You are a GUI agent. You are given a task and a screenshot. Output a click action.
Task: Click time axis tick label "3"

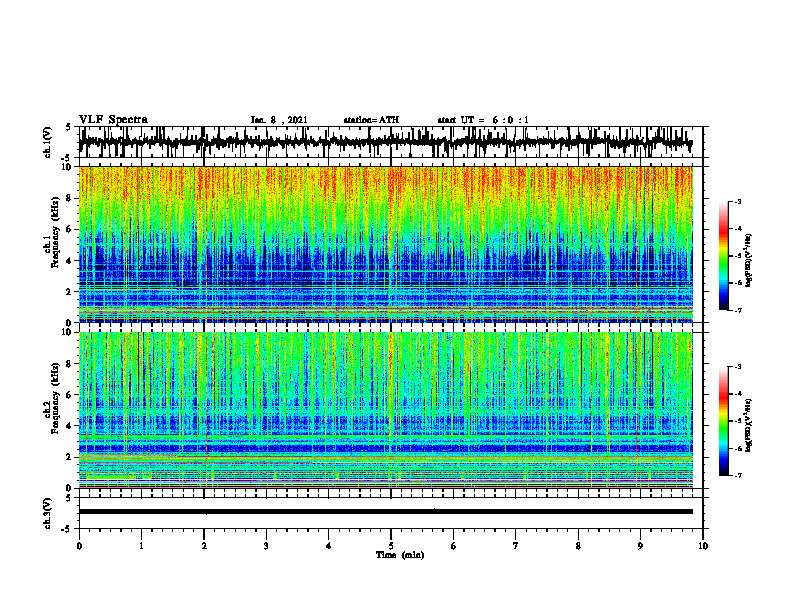click(x=266, y=546)
